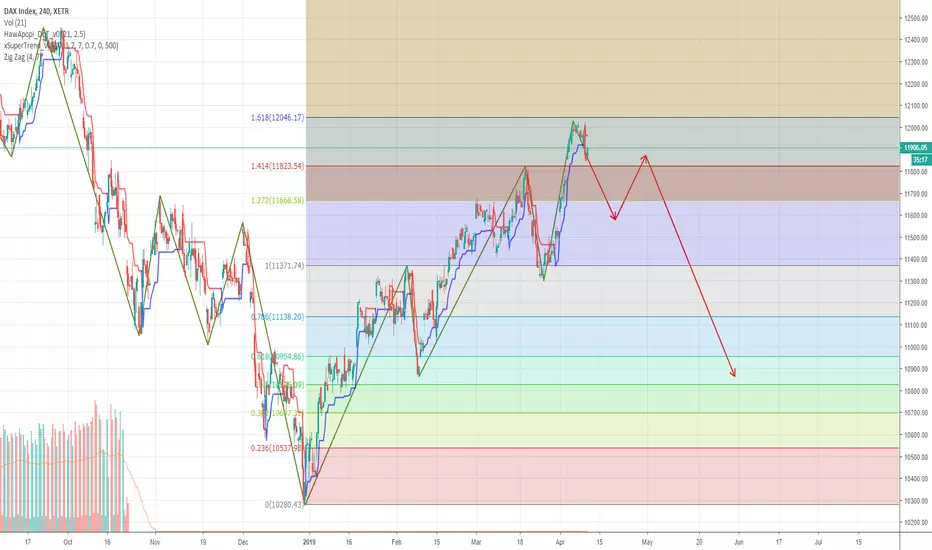932x550 pixels.
Task: Click Jul on the time axis
Action: point(818,542)
